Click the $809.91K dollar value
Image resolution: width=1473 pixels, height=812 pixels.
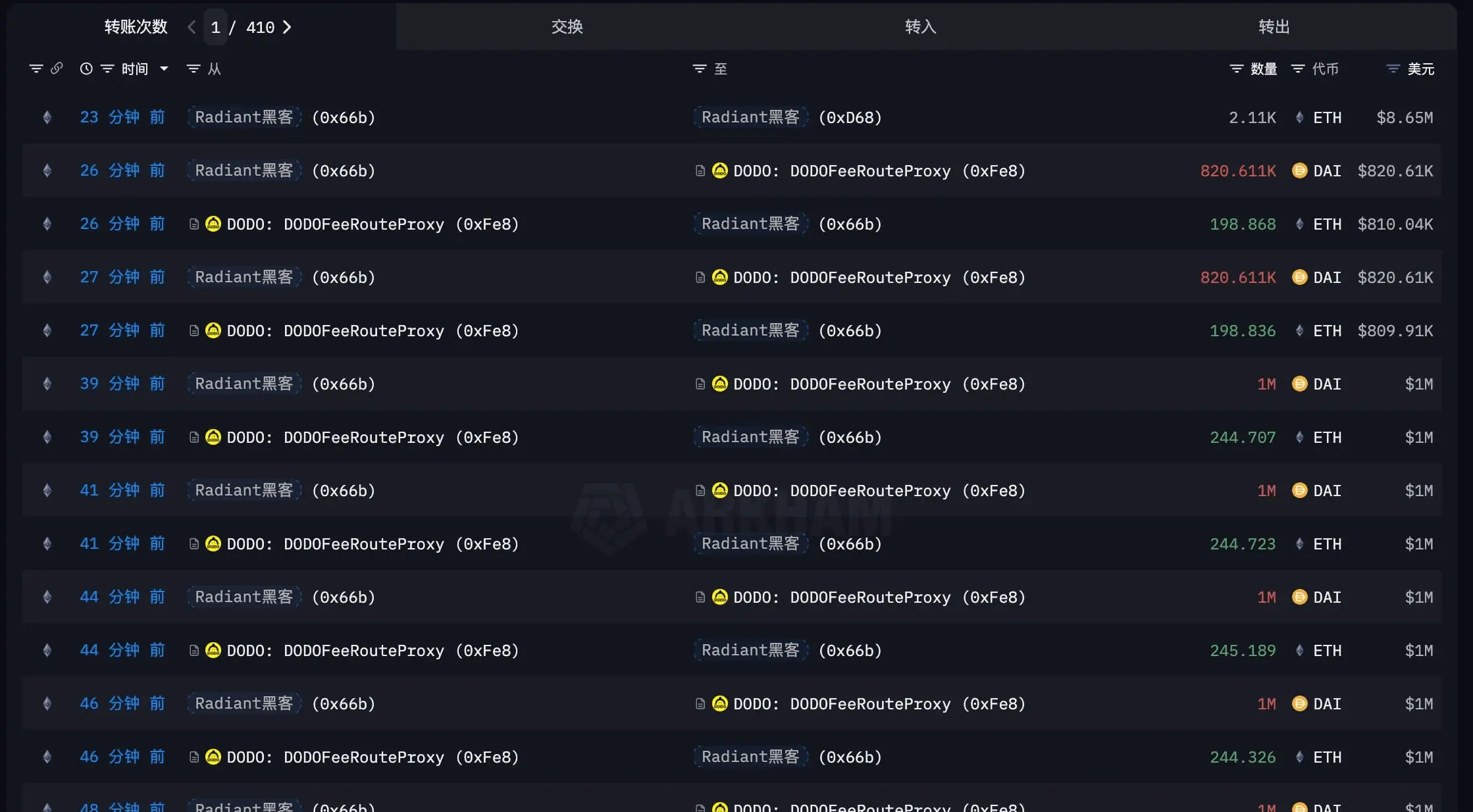click(1395, 330)
